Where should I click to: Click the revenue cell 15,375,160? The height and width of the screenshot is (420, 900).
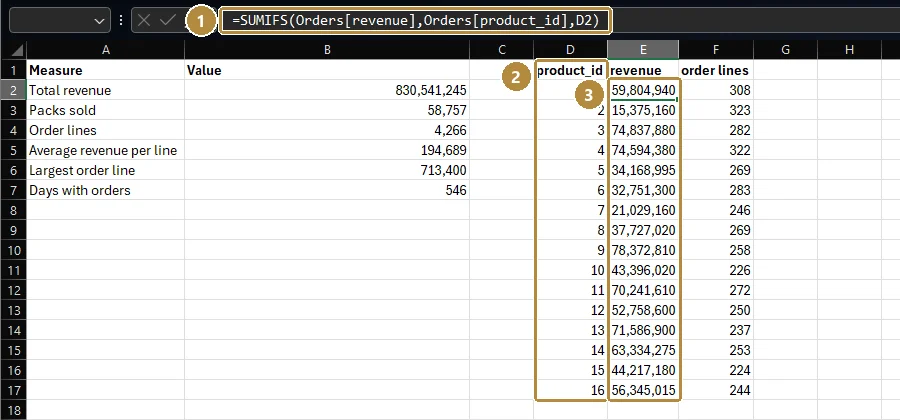[643, 110]
